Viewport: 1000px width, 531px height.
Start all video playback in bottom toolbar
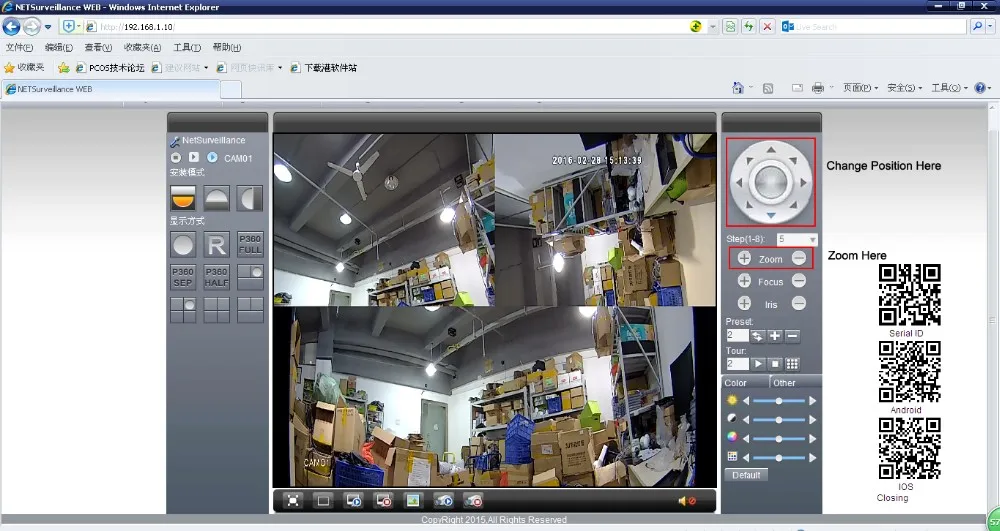point(354,501)
